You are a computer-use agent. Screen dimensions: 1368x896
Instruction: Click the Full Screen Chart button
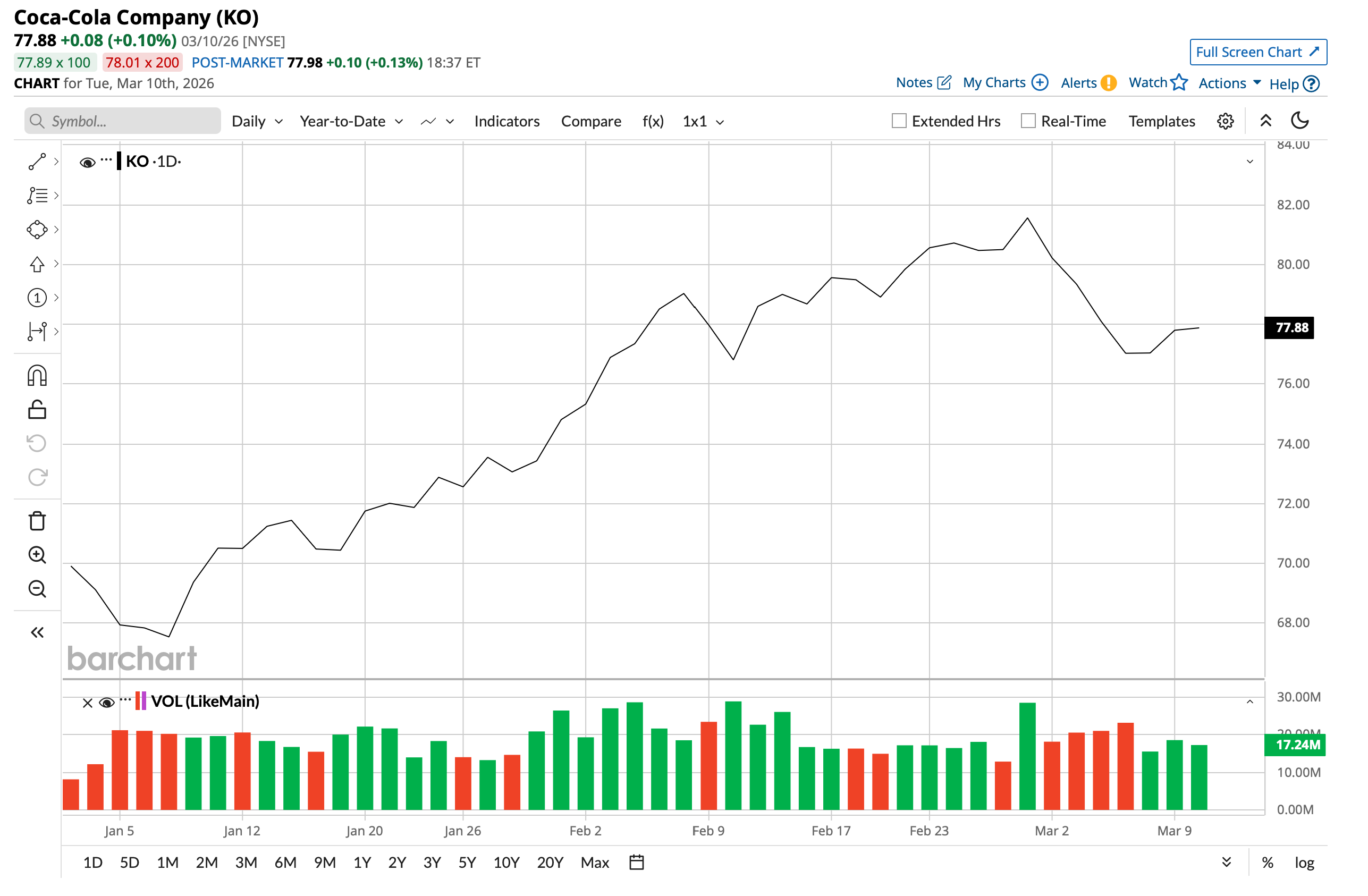click(x=1259, y=52)
